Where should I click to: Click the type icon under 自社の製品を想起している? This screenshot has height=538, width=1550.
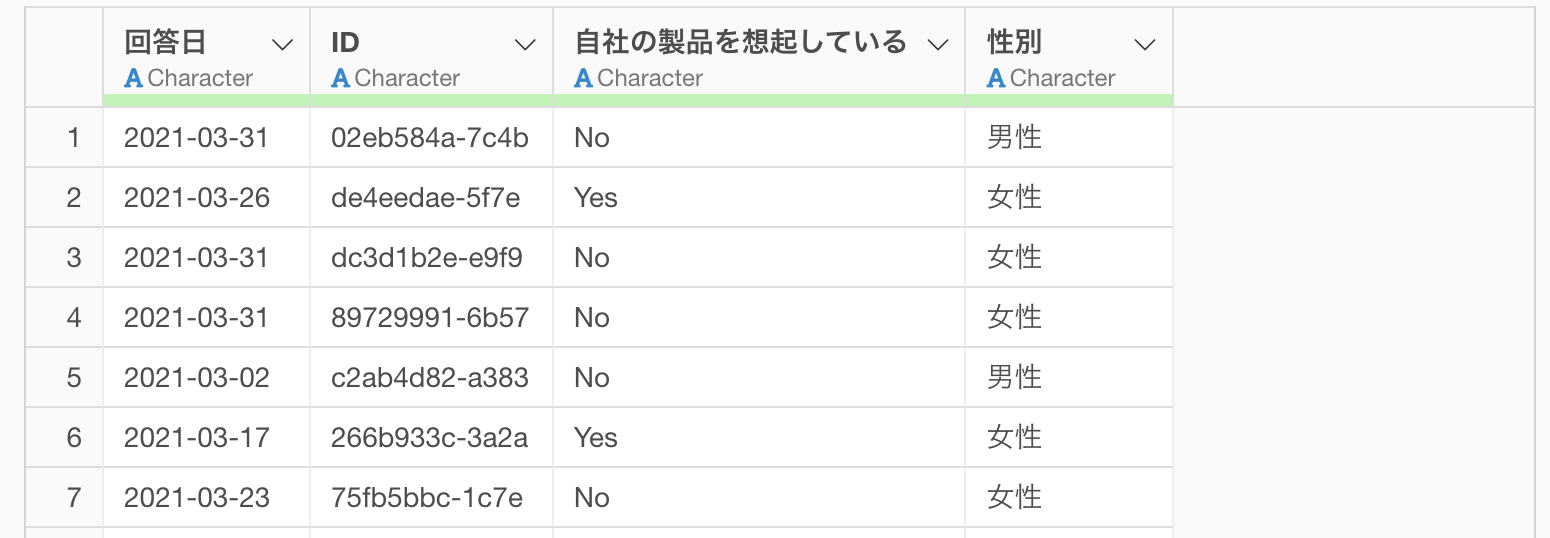pos(584,78)
